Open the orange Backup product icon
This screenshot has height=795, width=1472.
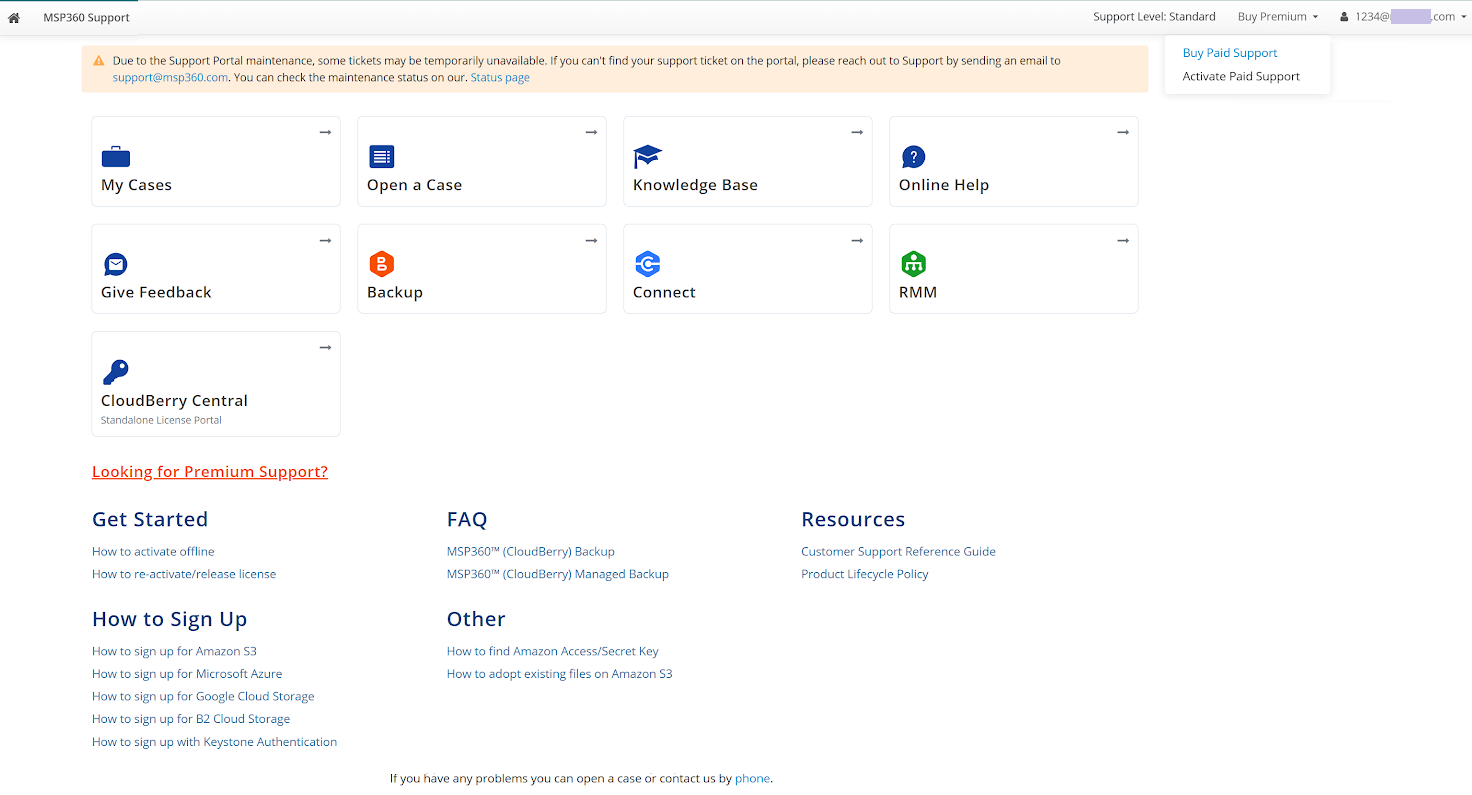click(x=381, y=264)
